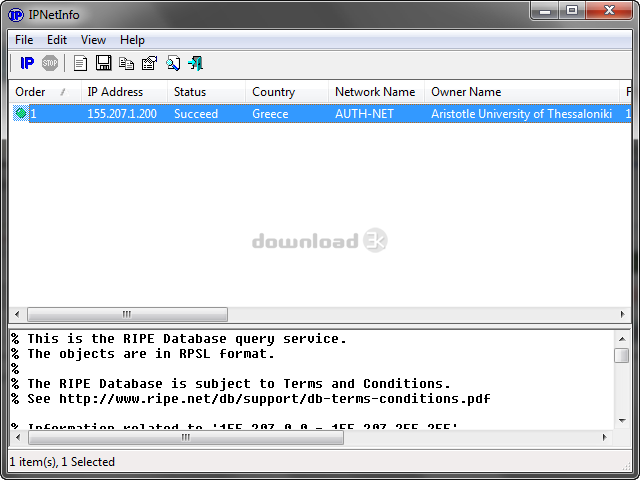The height and width of the screenshot is (480, 640).
Task: Open the Help menu
Action: [x=132, y=40]
